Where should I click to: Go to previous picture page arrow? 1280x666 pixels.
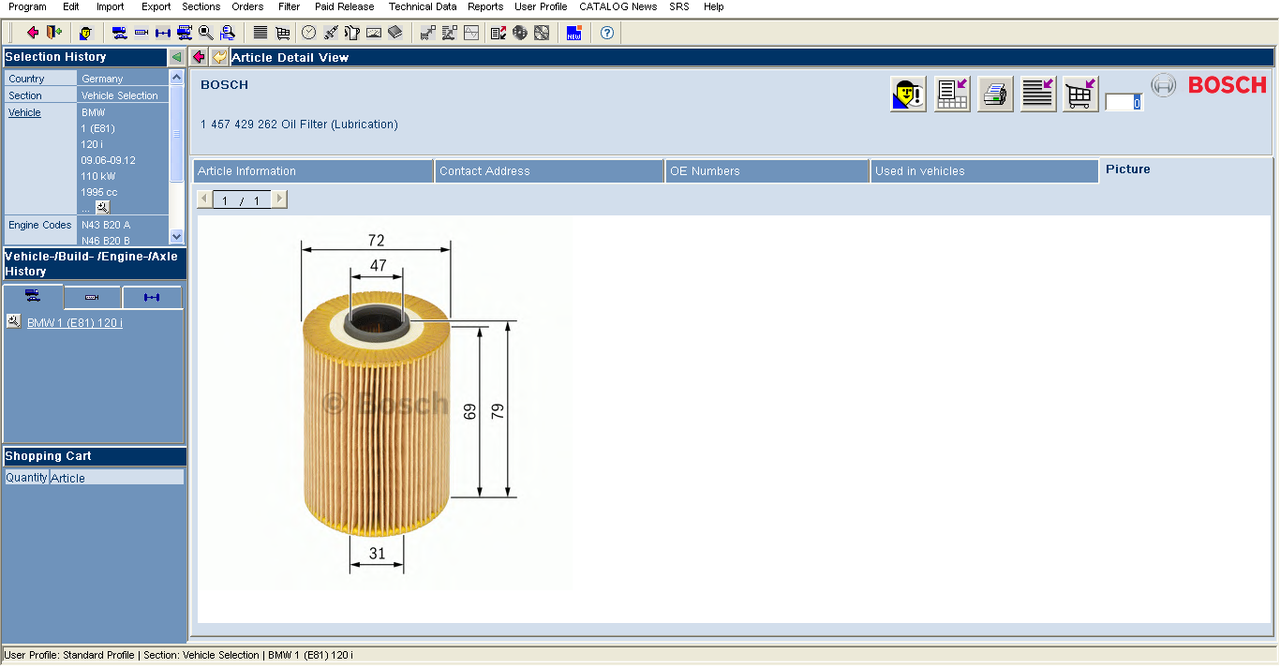[205, 200]
